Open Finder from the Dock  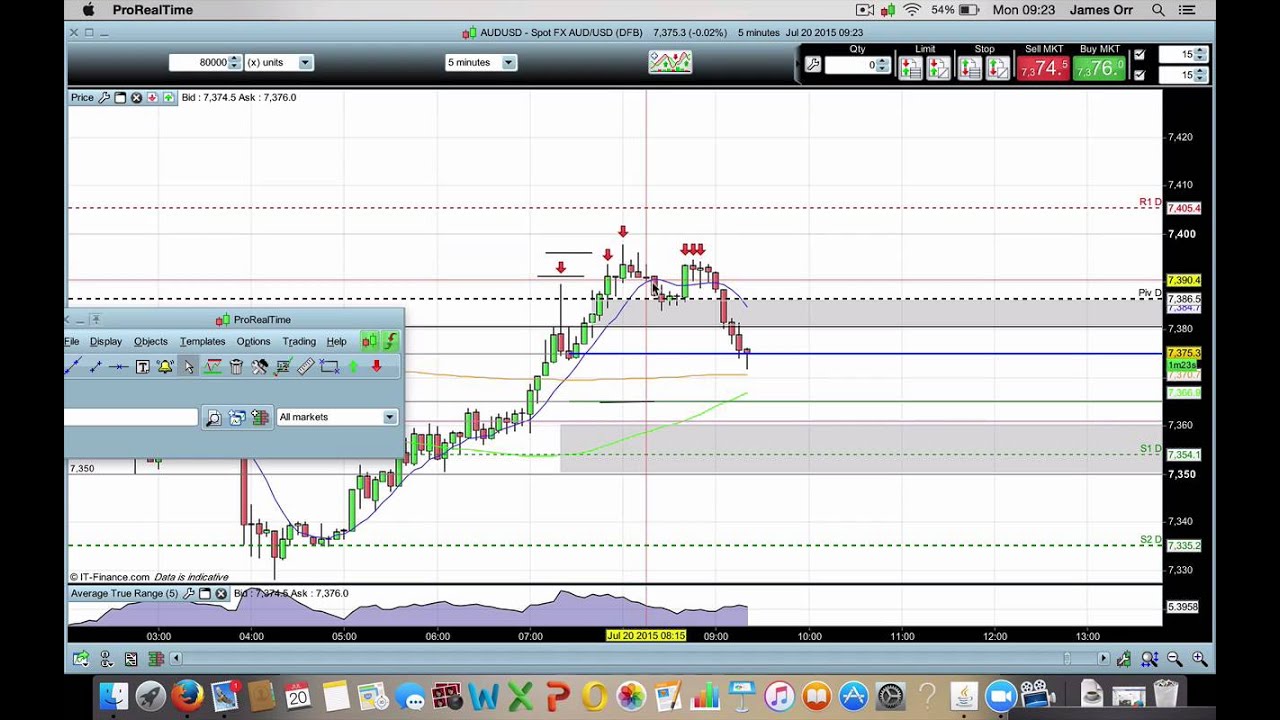[114, 695]
